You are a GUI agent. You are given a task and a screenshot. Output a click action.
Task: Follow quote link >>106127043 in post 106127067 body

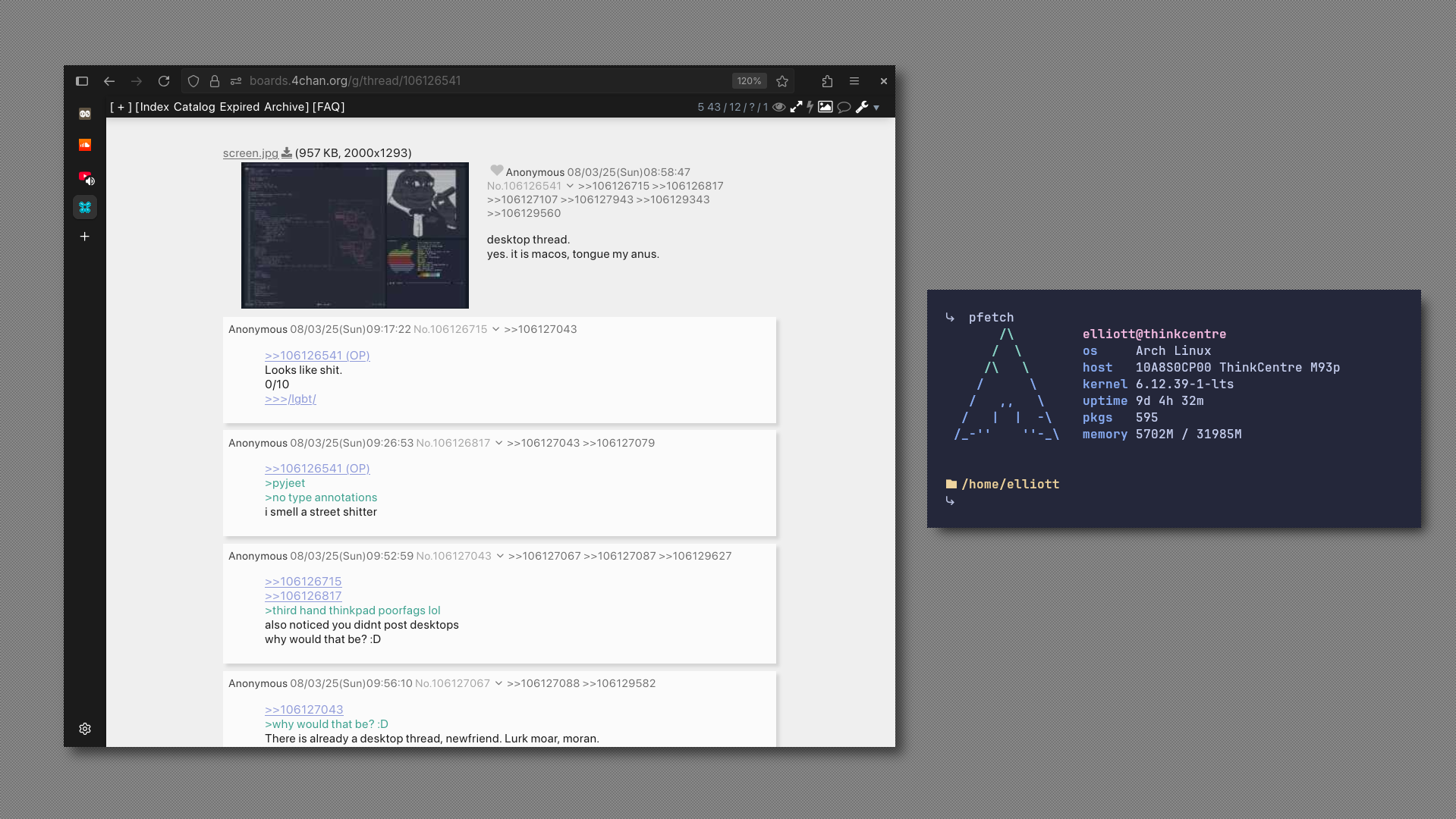click(304, 710)
